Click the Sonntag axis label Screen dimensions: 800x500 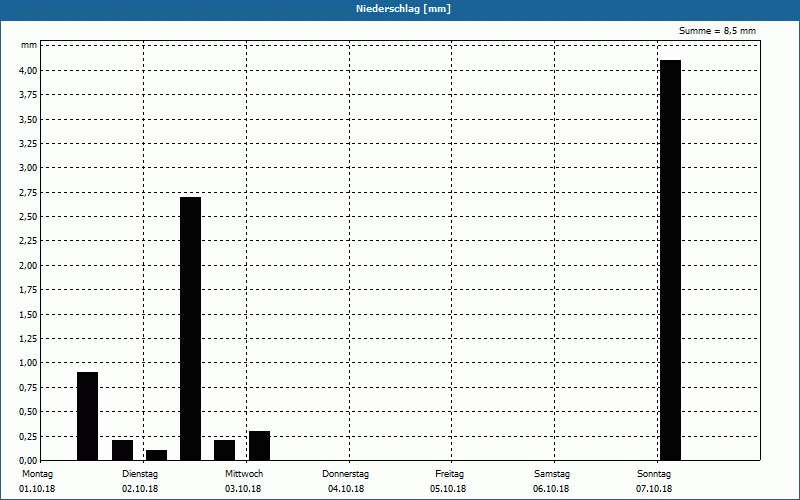coord(654,474)
